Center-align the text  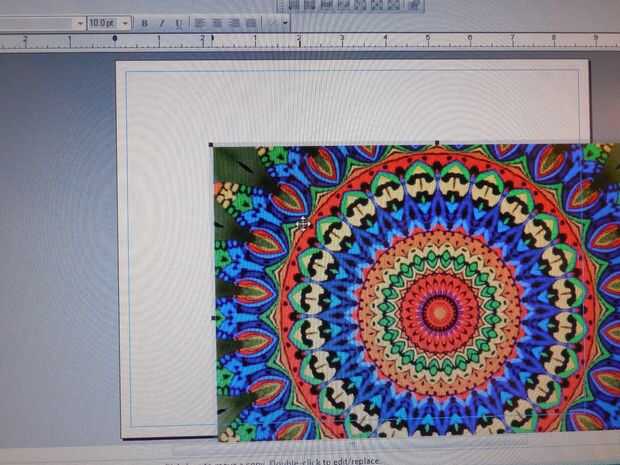(x=217, y=23)
